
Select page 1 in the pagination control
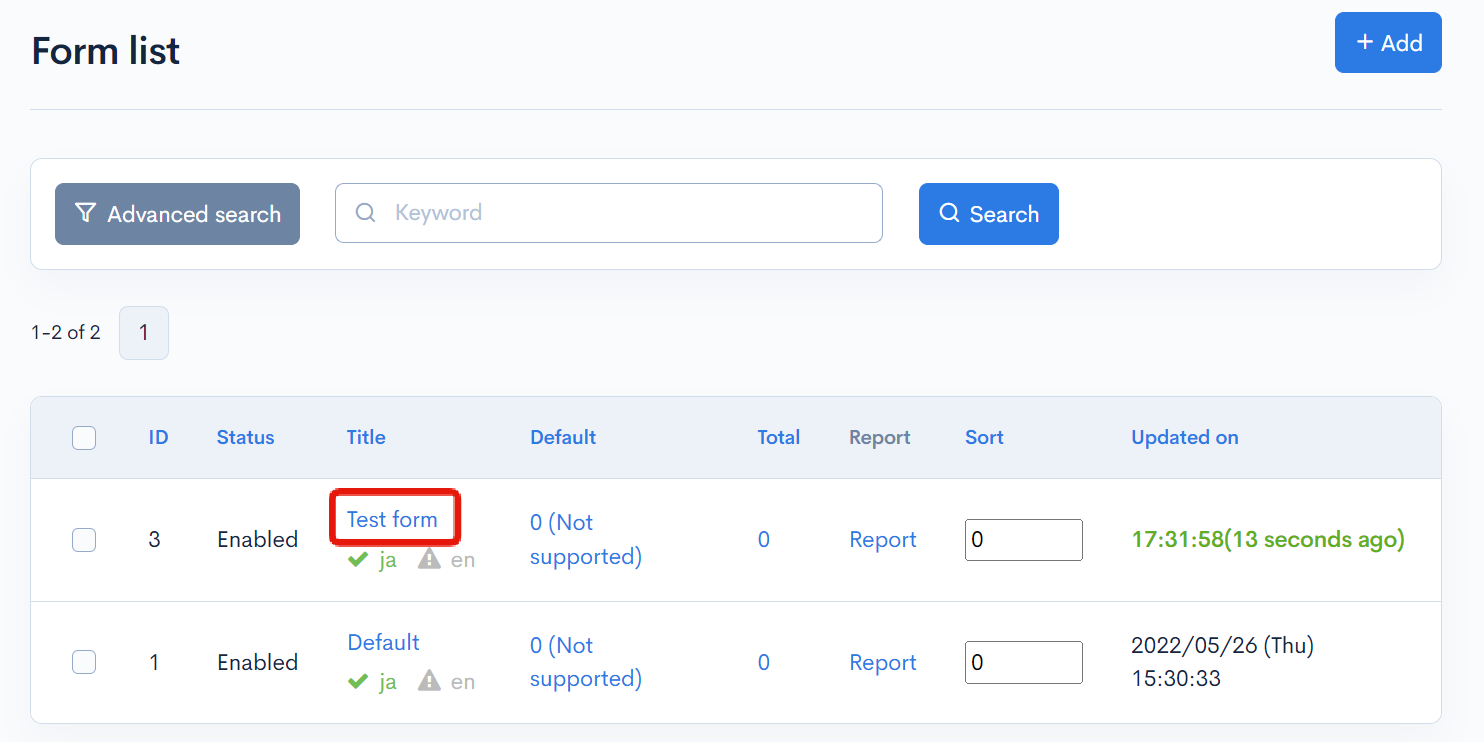tap(143, 332)
